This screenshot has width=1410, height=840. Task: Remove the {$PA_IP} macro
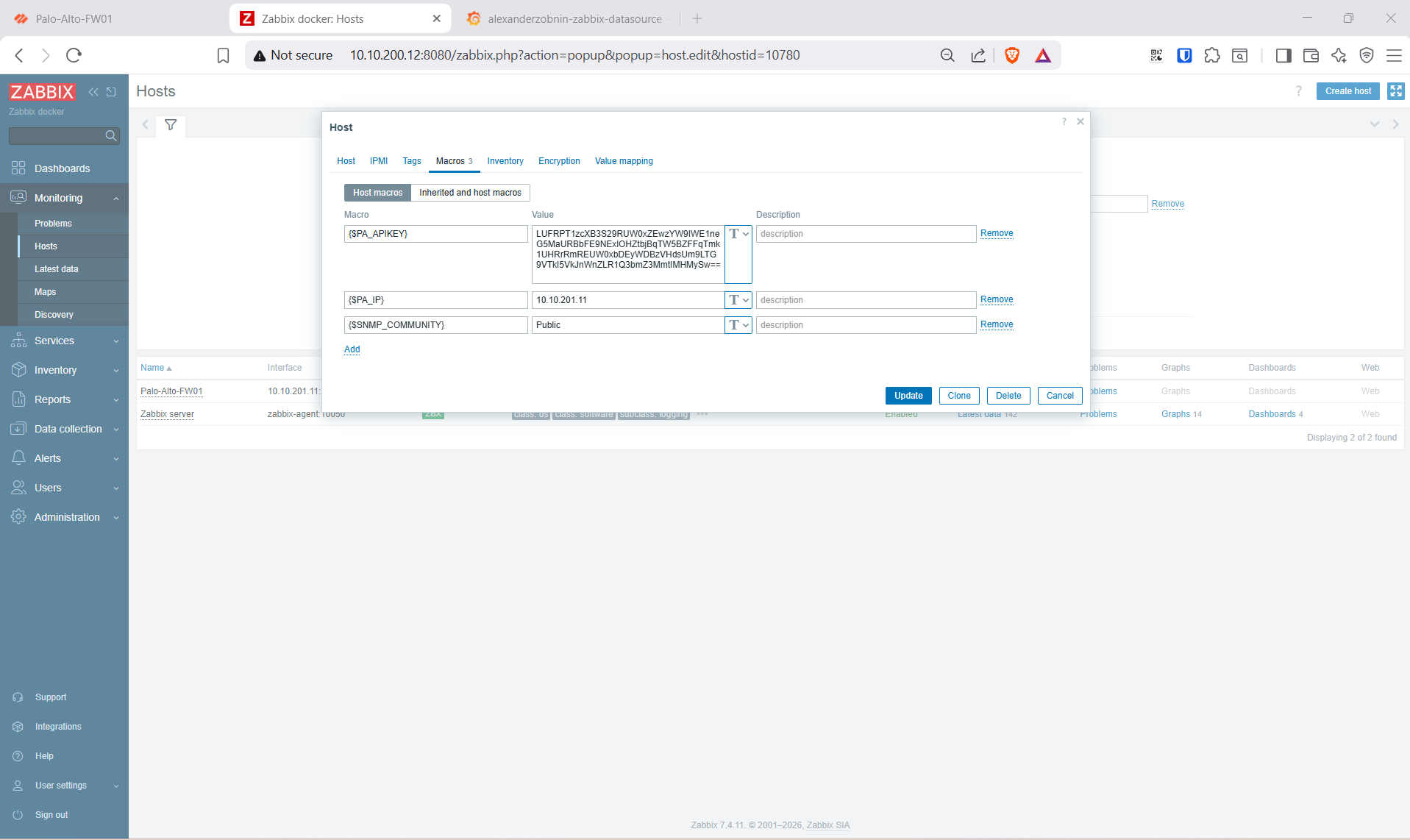click(997, 299)
